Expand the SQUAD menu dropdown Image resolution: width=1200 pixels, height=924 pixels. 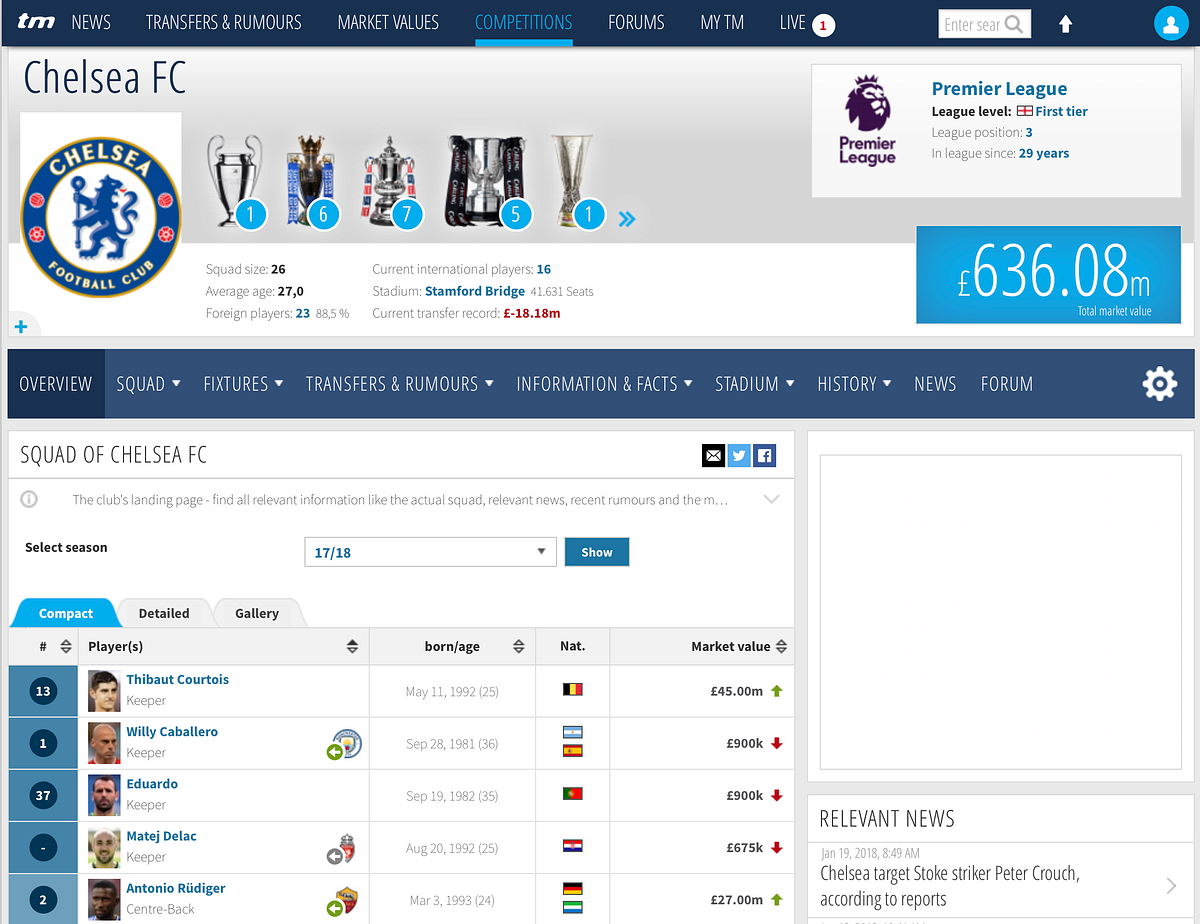148,384
